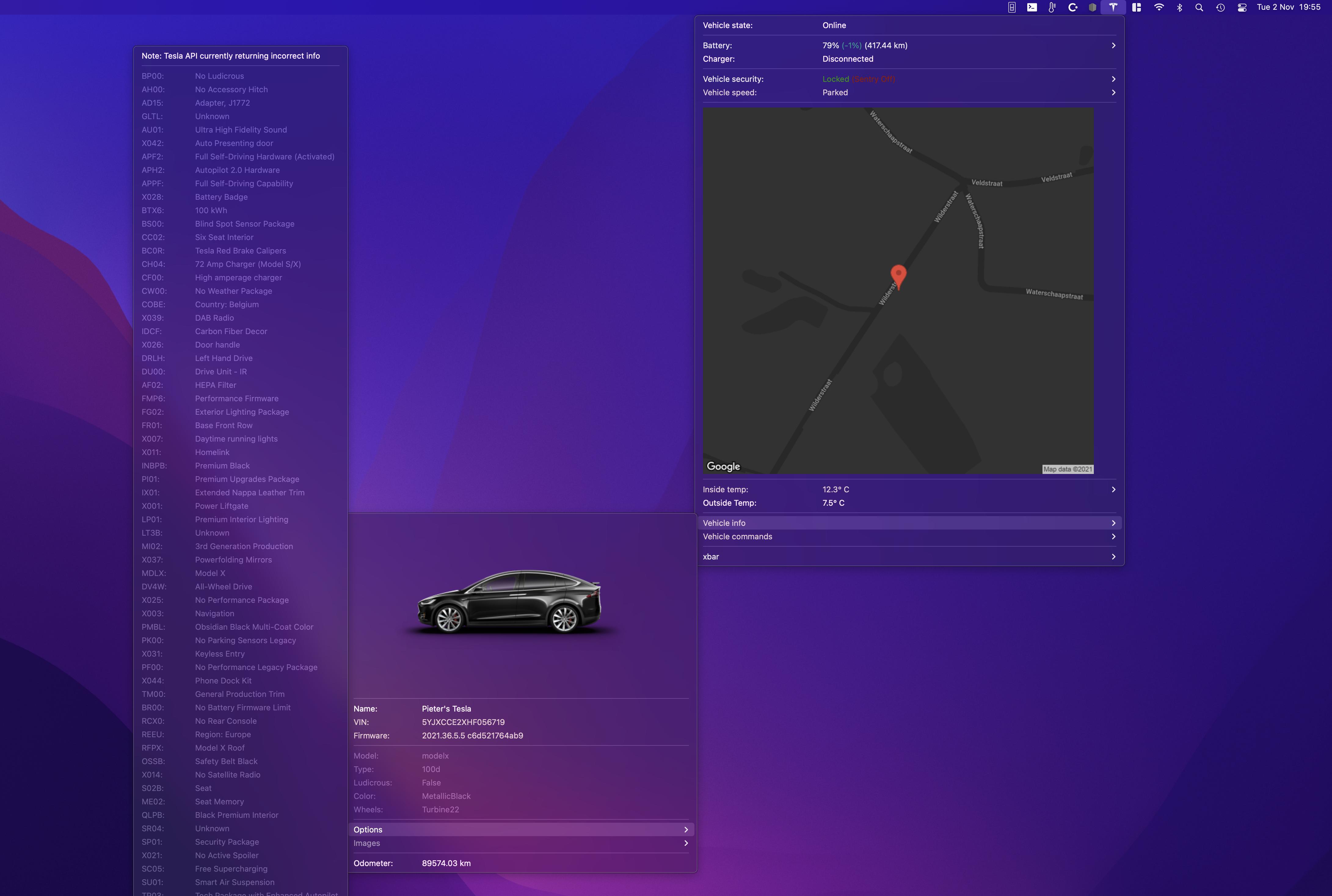Click the 'Smart Air Suspension' option row
This screenshot has width=1332, height=896.
coord(241,882)
